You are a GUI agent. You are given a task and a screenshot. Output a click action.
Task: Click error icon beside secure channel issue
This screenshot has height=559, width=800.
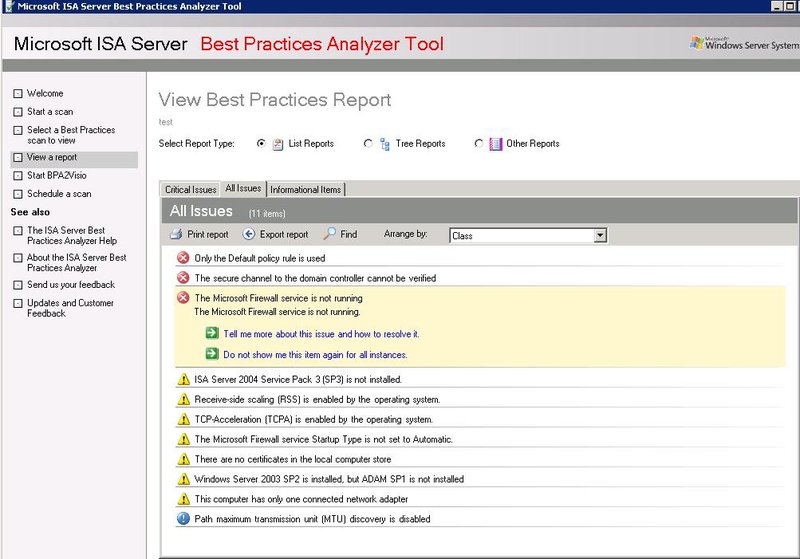pyautogui.click(x=183, y=278)
